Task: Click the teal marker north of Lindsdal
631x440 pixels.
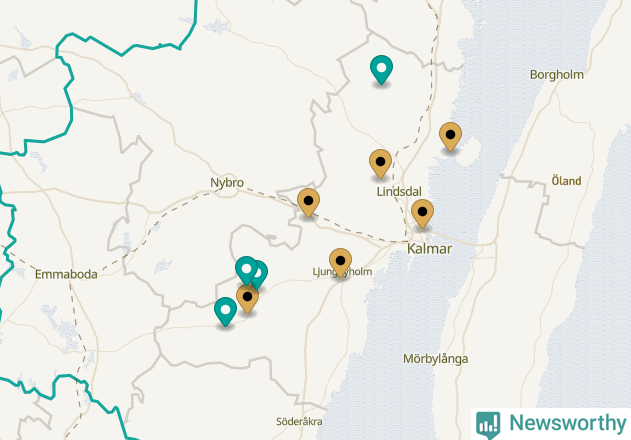Action: point(381,70)
